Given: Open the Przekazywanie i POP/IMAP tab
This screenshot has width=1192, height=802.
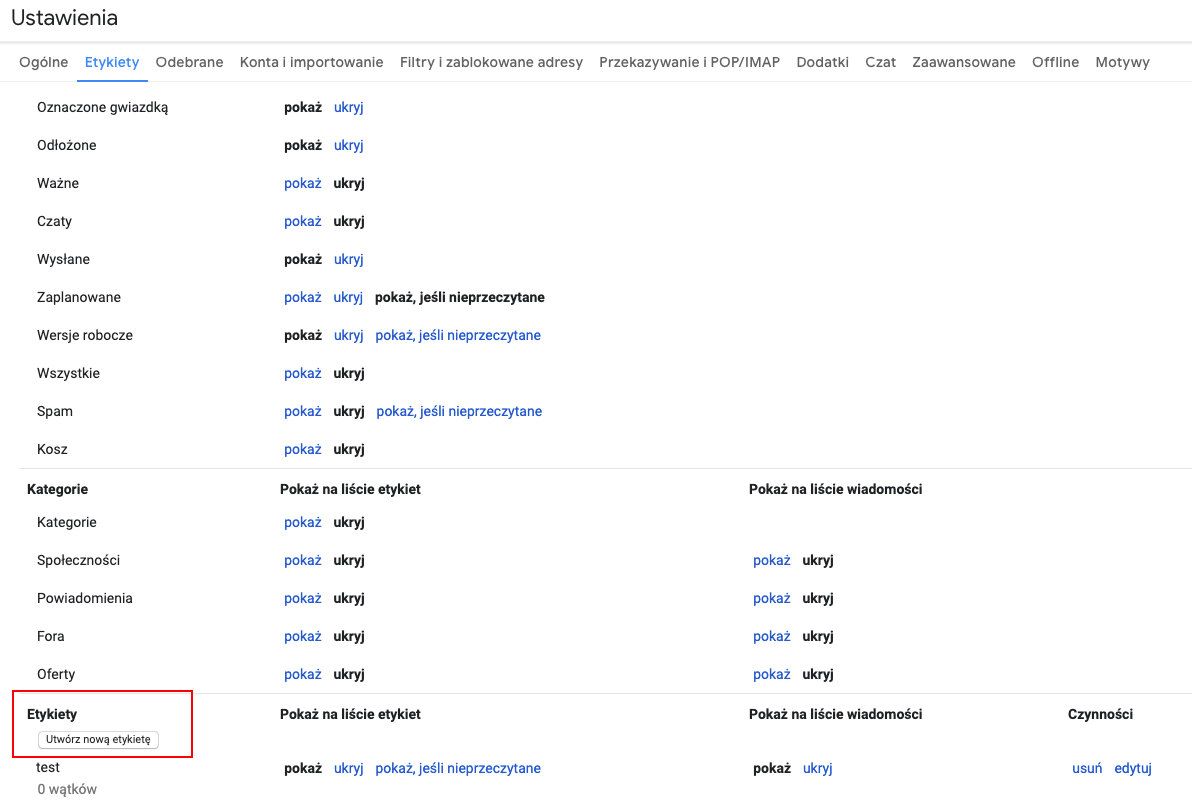Looking at the screenshot, I should click(x=688, y=62).
